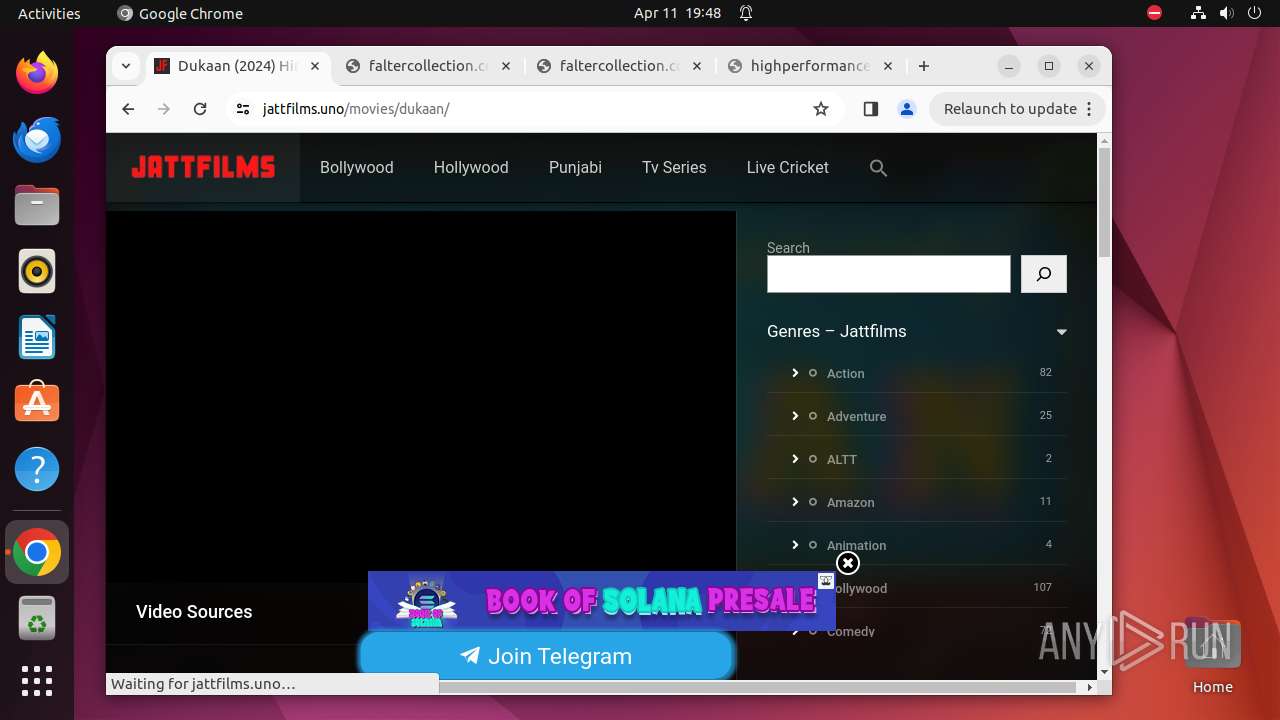
Task: Open the Tv Series menu item
Action: (674, 168)
